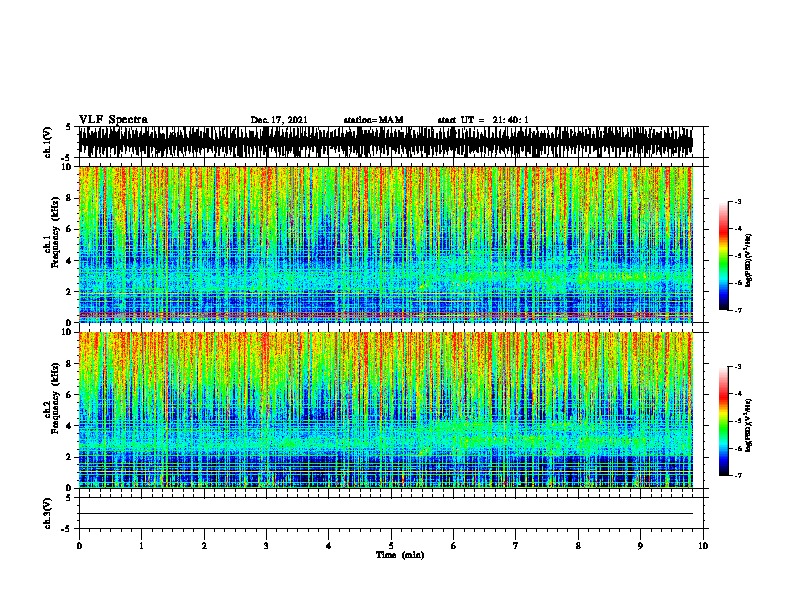This screenshot has height=612, width=792.
Task: Click the time axis tick label '8'
Action: (x=578, y=546)
